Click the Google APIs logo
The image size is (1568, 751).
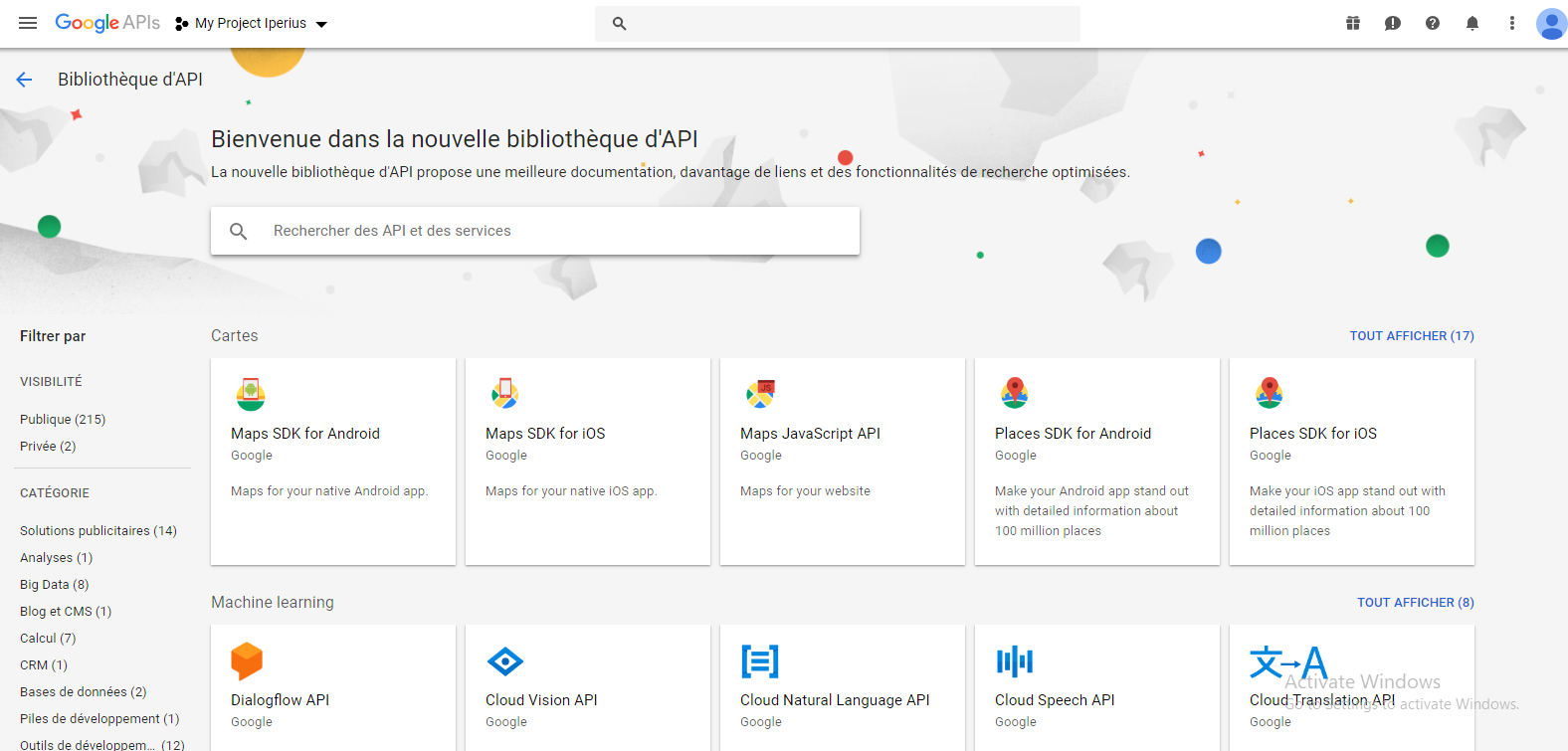107,23
